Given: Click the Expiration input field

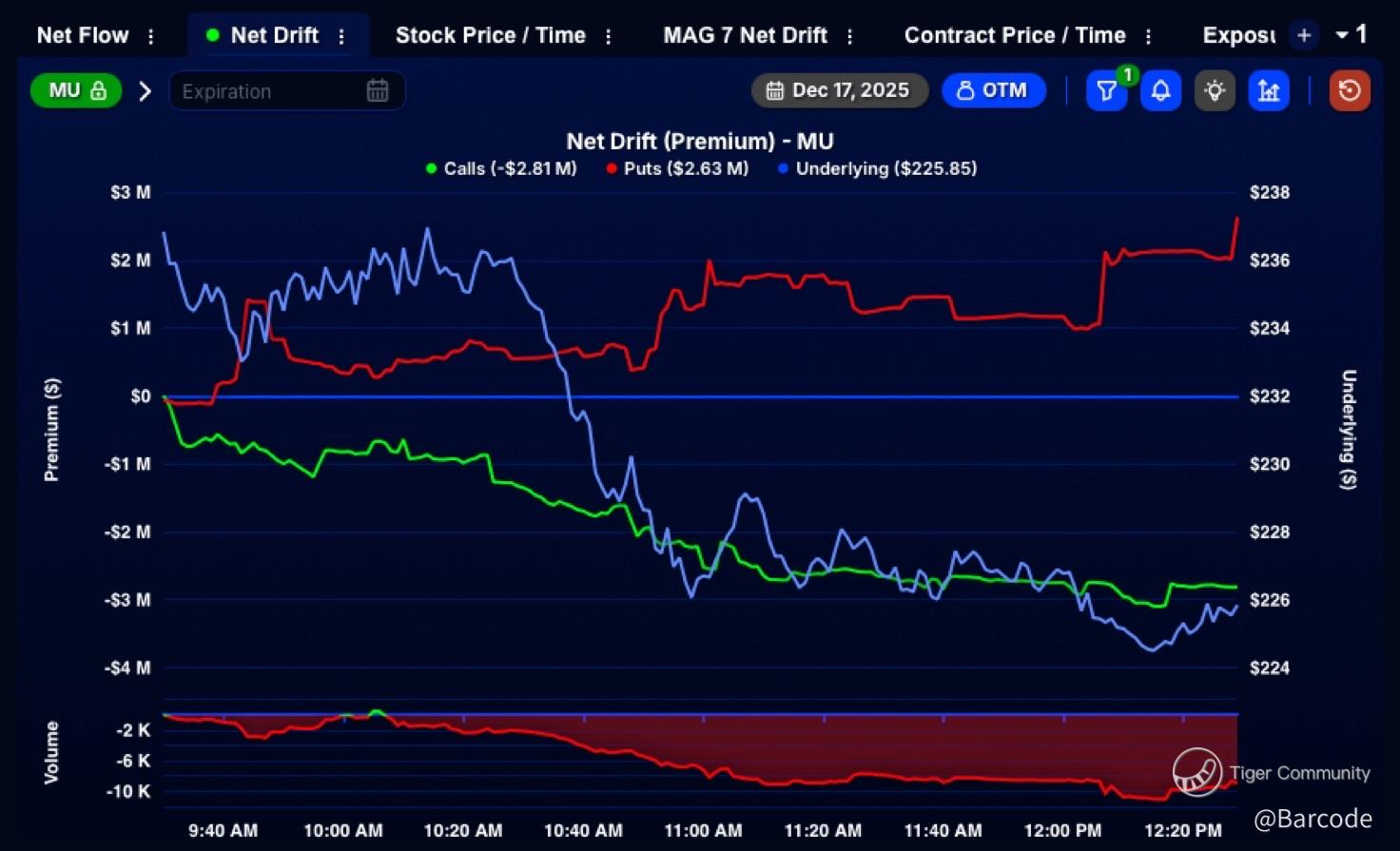Looking at the screenshot, I should coord(287,91).
